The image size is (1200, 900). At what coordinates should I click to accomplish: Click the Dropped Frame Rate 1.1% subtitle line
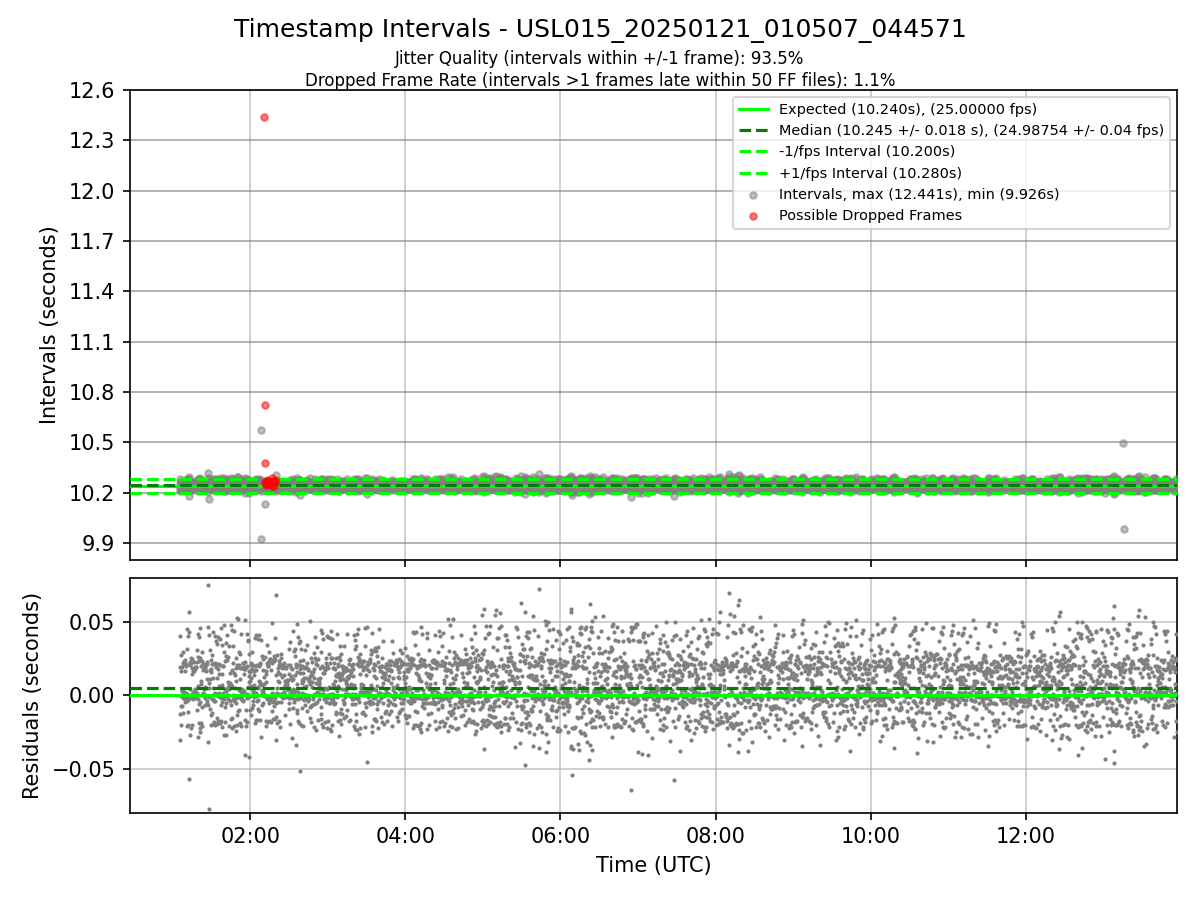(600, 80)
